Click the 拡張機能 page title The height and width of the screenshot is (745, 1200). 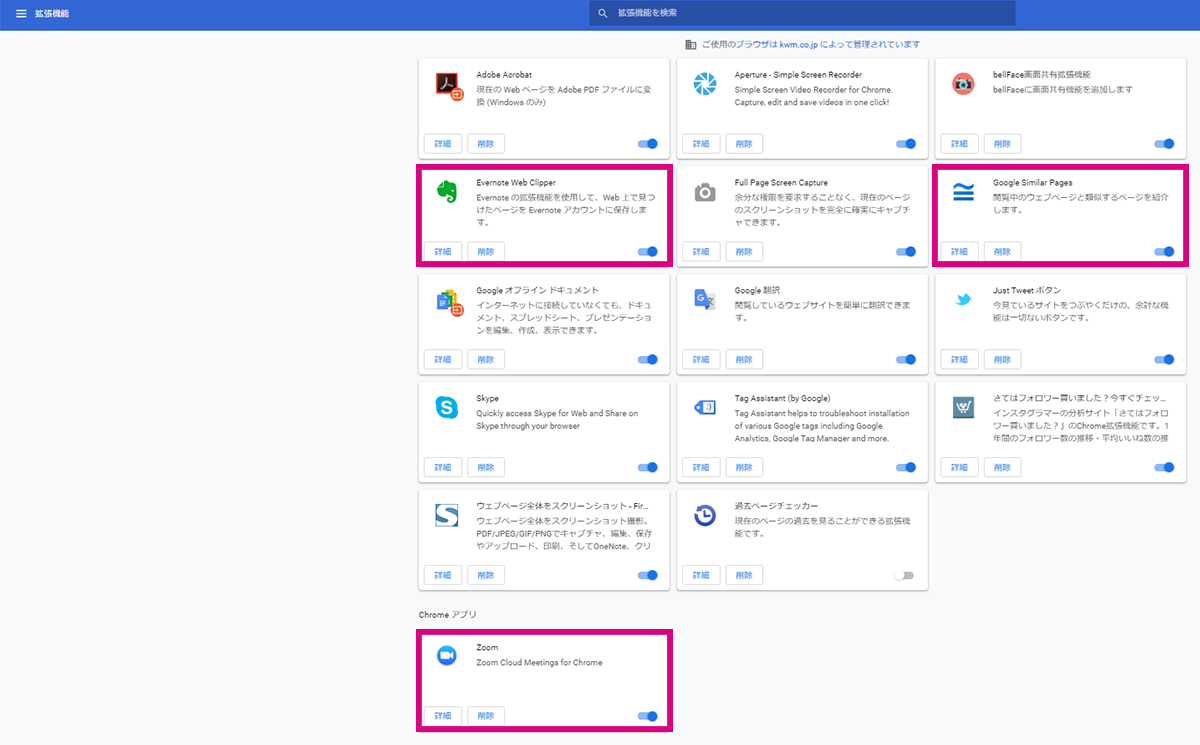point(51,13)
